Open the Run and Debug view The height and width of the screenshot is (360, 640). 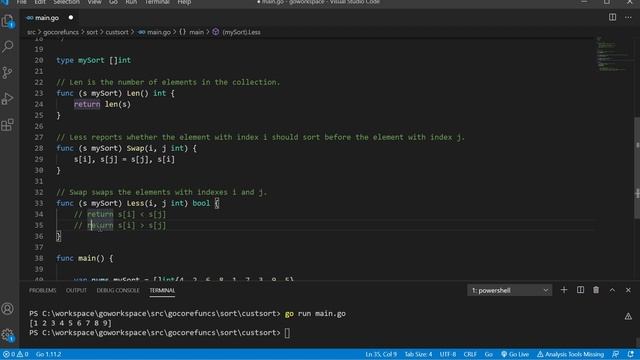click(x=8, y=99)
